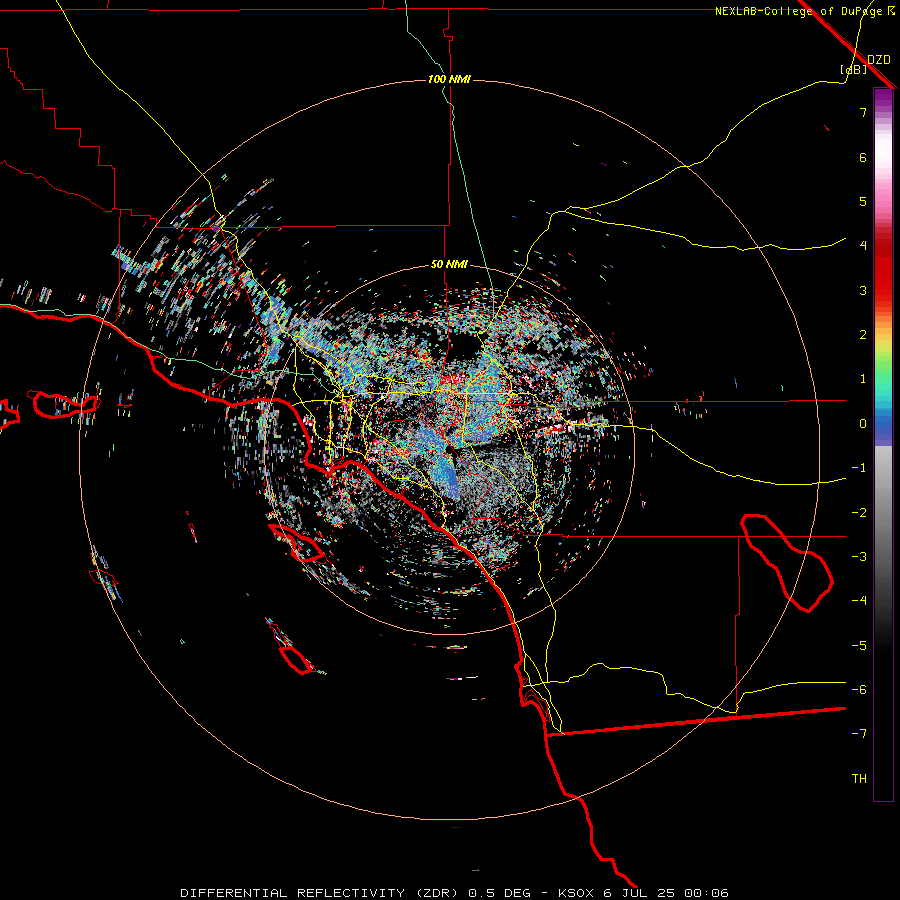Click the color scale value -4
The image size is (900, 900).
point(859,601)
